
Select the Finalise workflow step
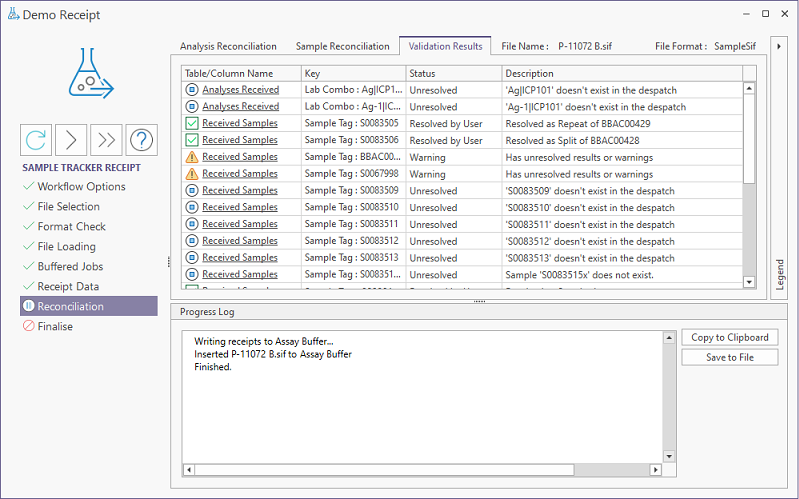[x=55, y=326]
